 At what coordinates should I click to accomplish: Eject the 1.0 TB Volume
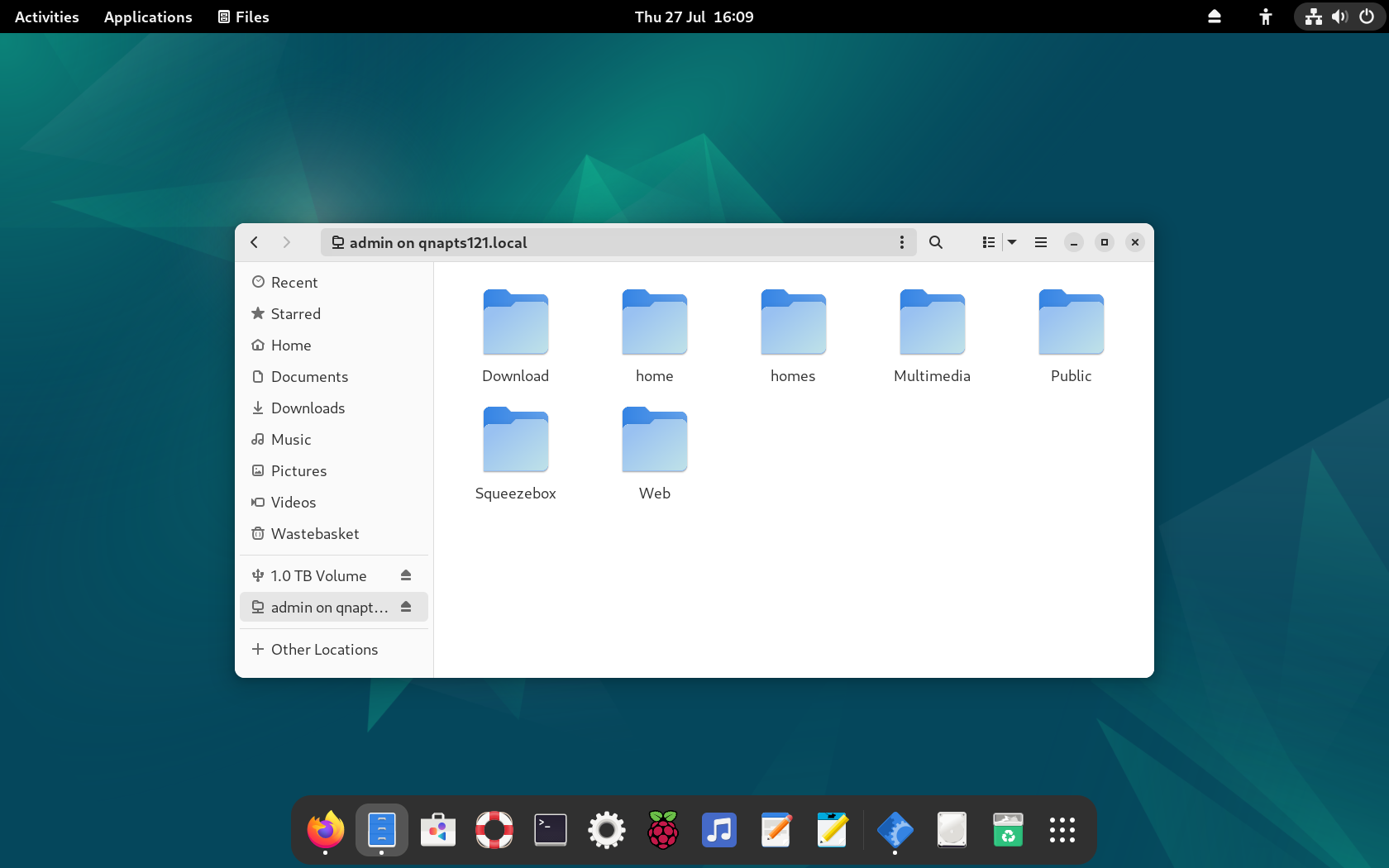point(406,575)
